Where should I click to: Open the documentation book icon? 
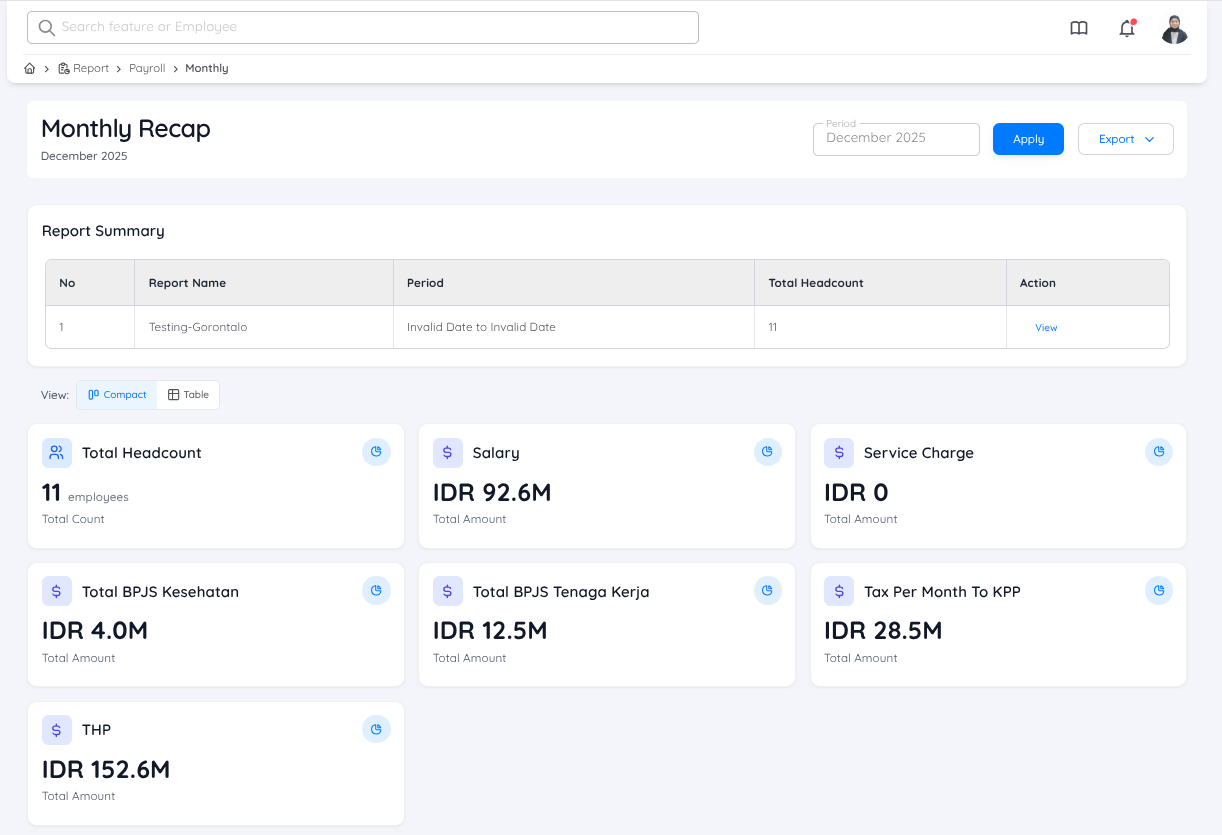point(1079,28)
